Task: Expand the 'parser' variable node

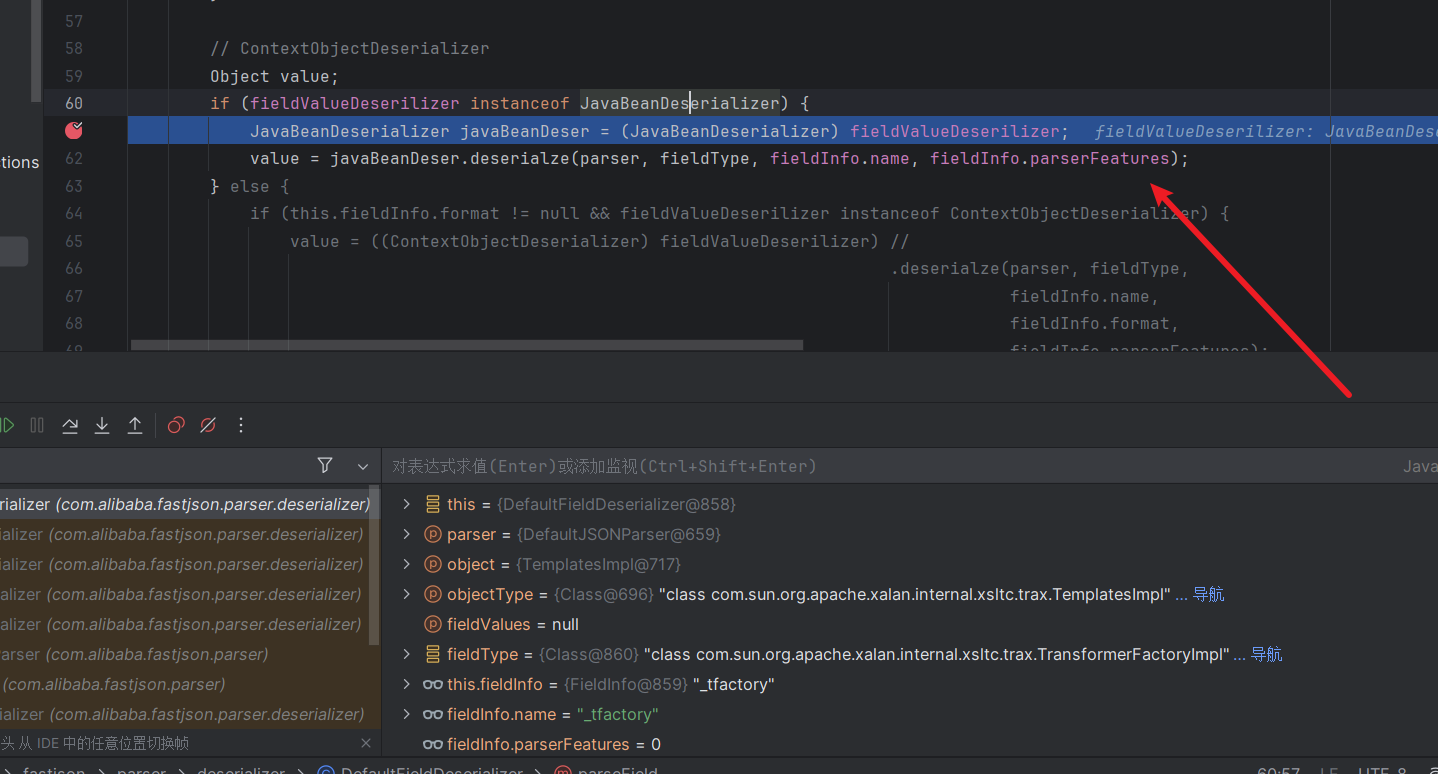Action: tap(406, 534)
